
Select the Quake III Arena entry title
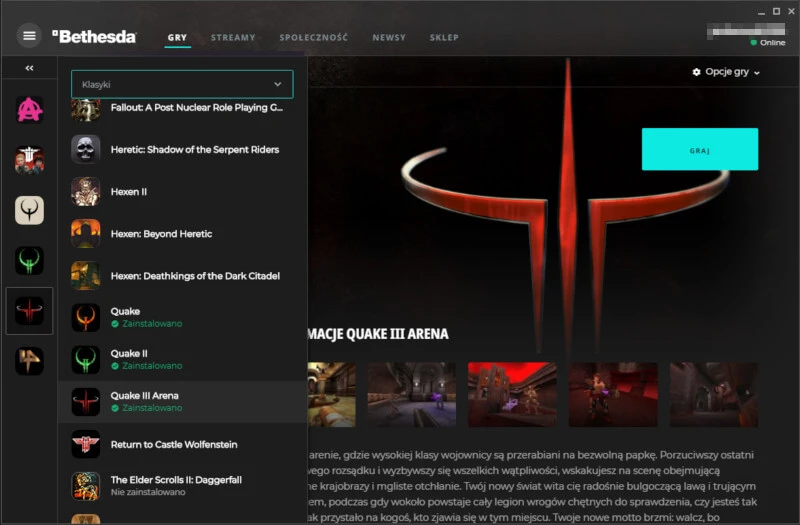[144, 395]
